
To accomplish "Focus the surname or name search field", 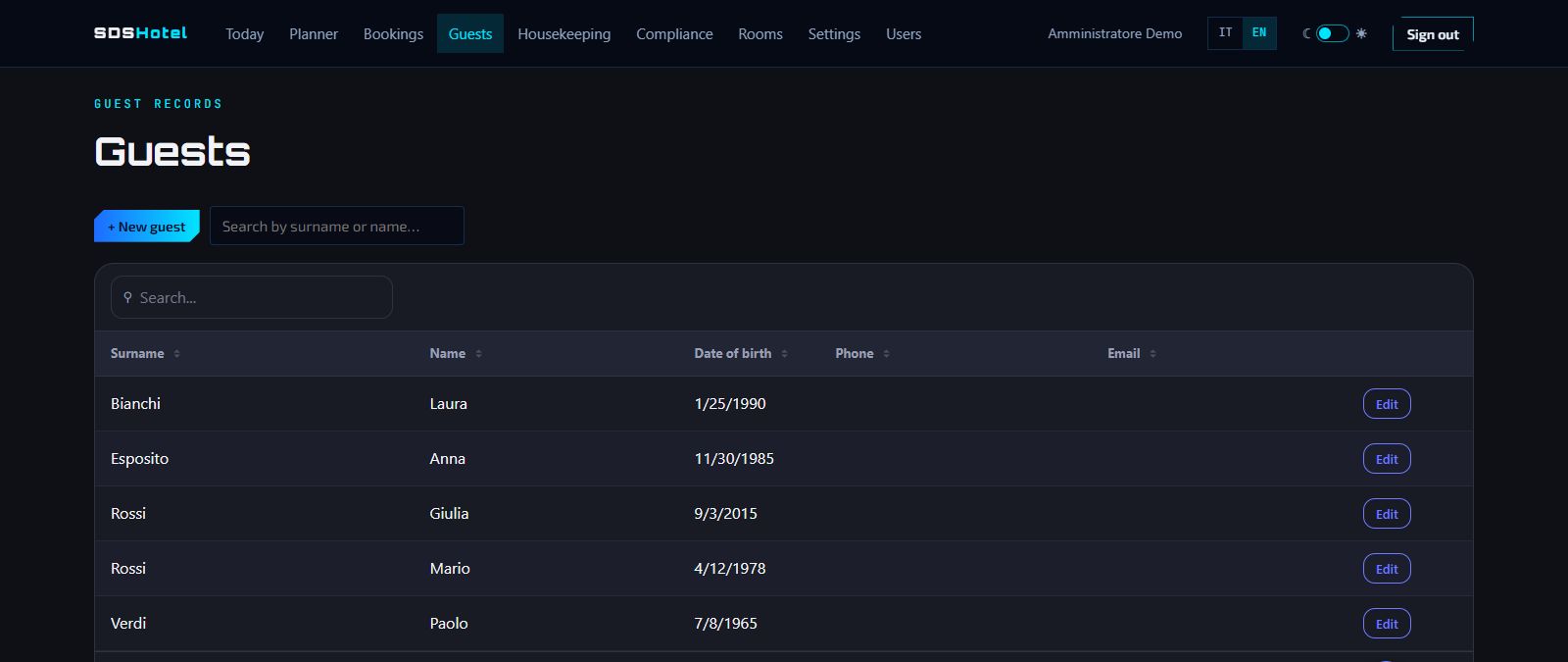I will point(337,226).
